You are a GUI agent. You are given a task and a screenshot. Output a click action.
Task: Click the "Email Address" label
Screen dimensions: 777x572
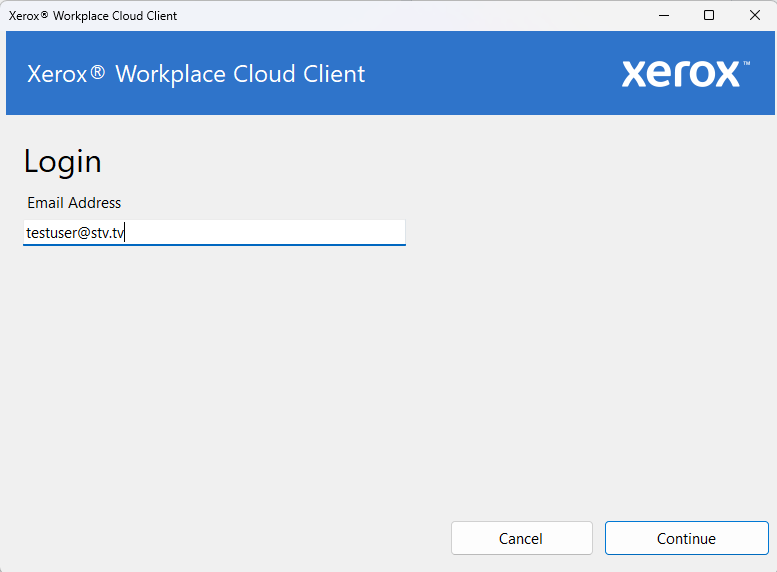click(x=74, y=203)
